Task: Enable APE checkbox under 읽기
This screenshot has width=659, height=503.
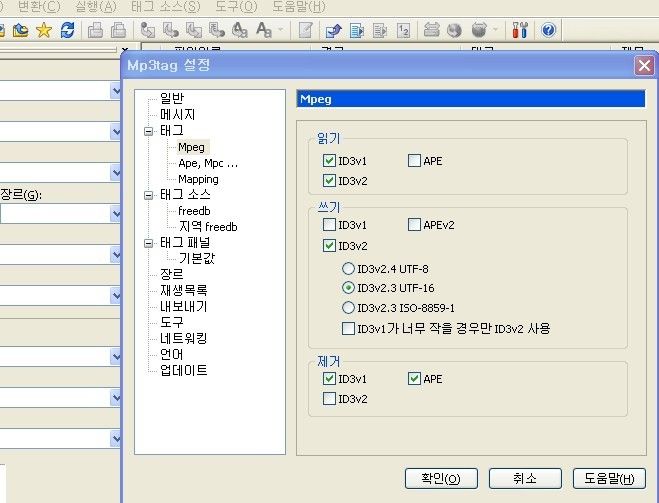Action: (x=414, y=161)
